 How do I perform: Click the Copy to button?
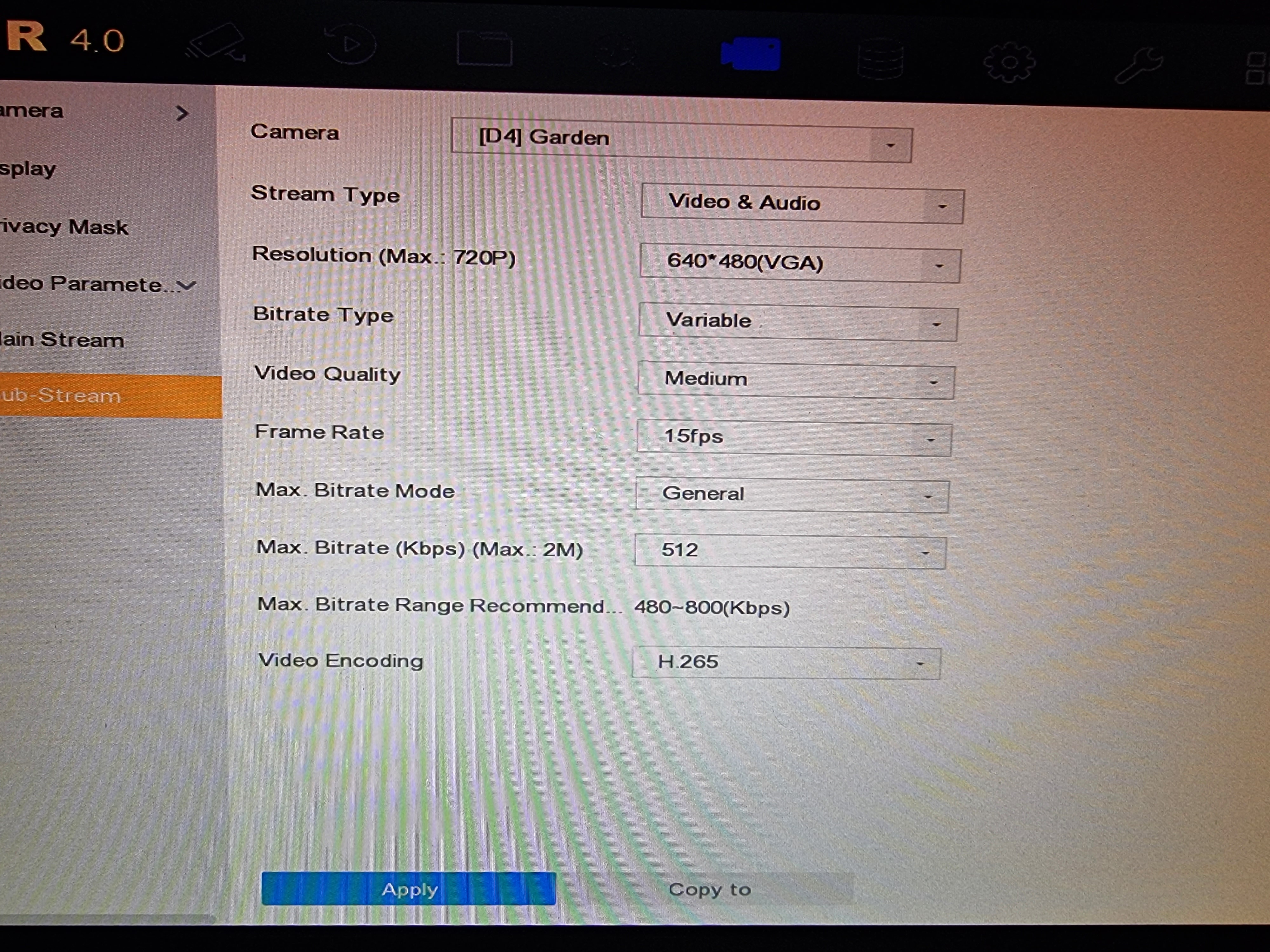(x=709, y=889)
